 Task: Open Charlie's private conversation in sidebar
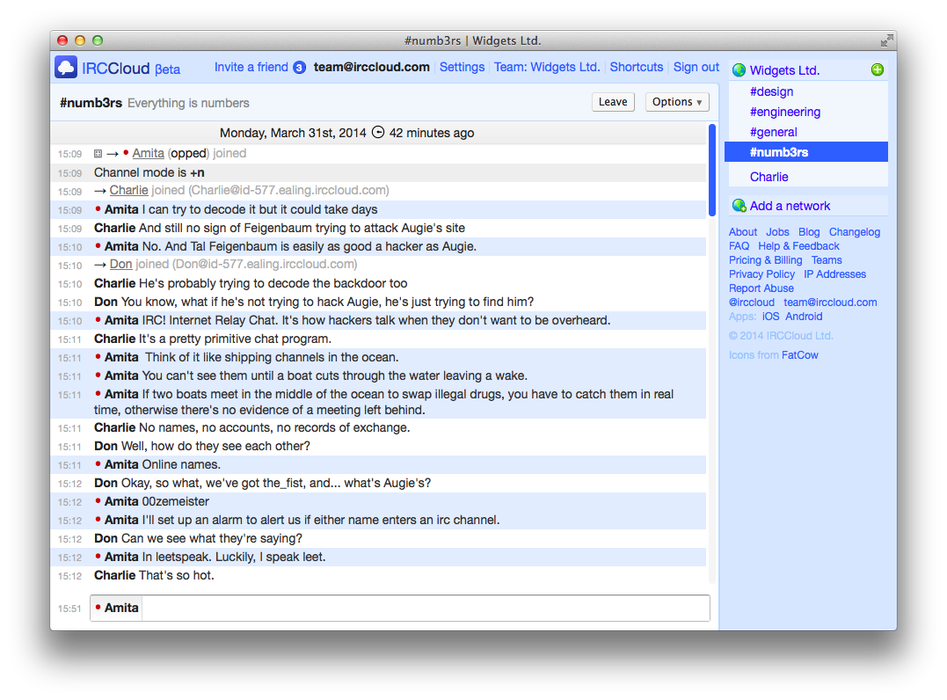tap(769, 177)
